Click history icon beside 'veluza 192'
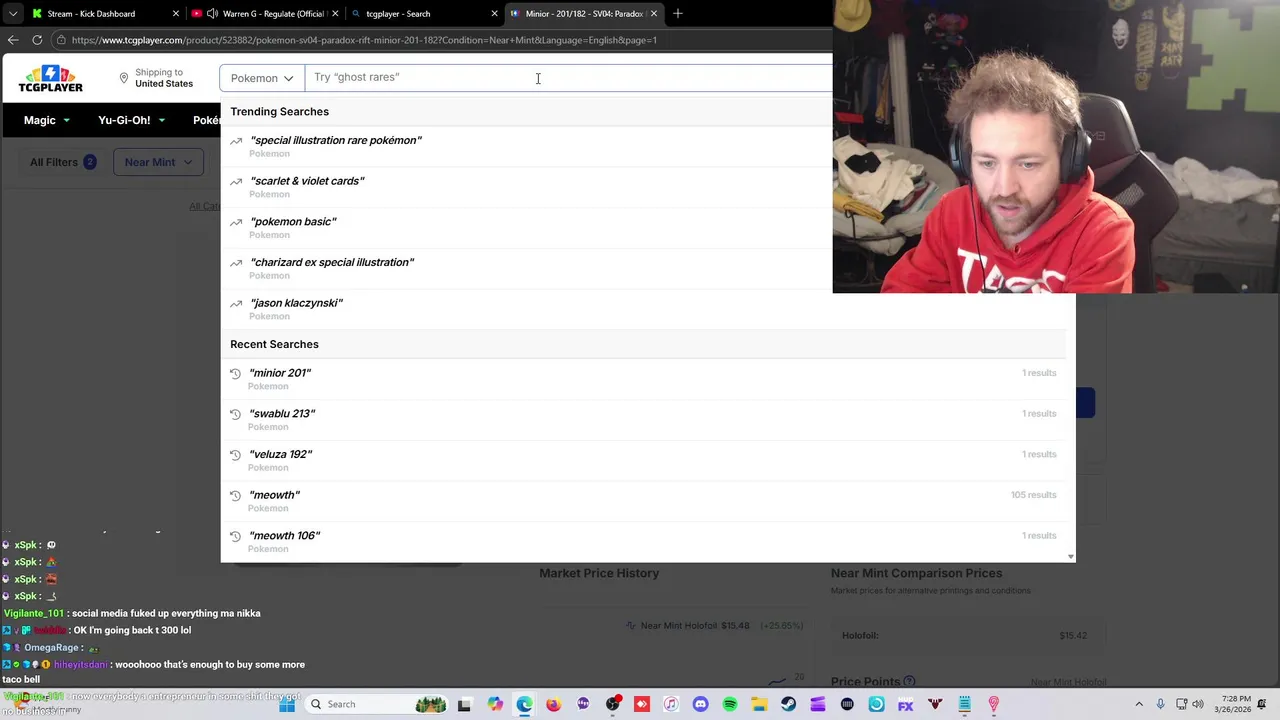Screen dimensions: 1280x720 tap(236, 455)
